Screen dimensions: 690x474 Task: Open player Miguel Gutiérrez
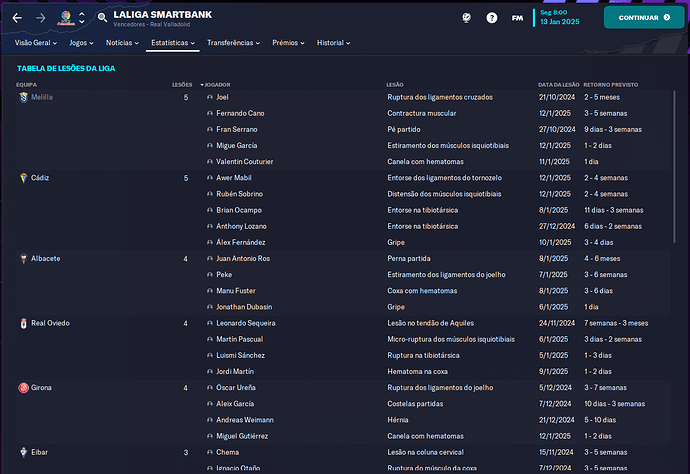point(242,436)
